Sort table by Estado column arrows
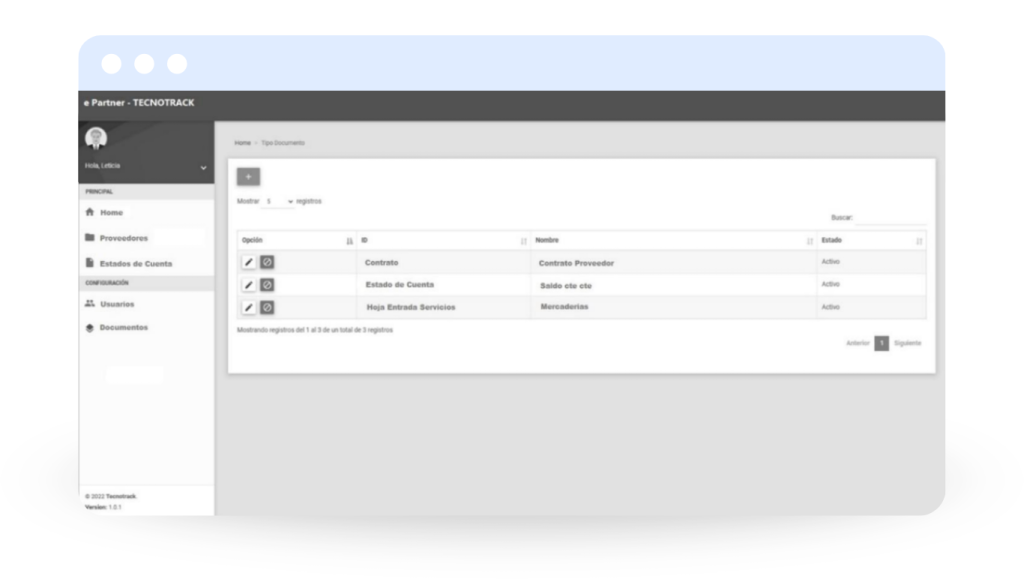The image size is (1024, 579). click(918, 241)
